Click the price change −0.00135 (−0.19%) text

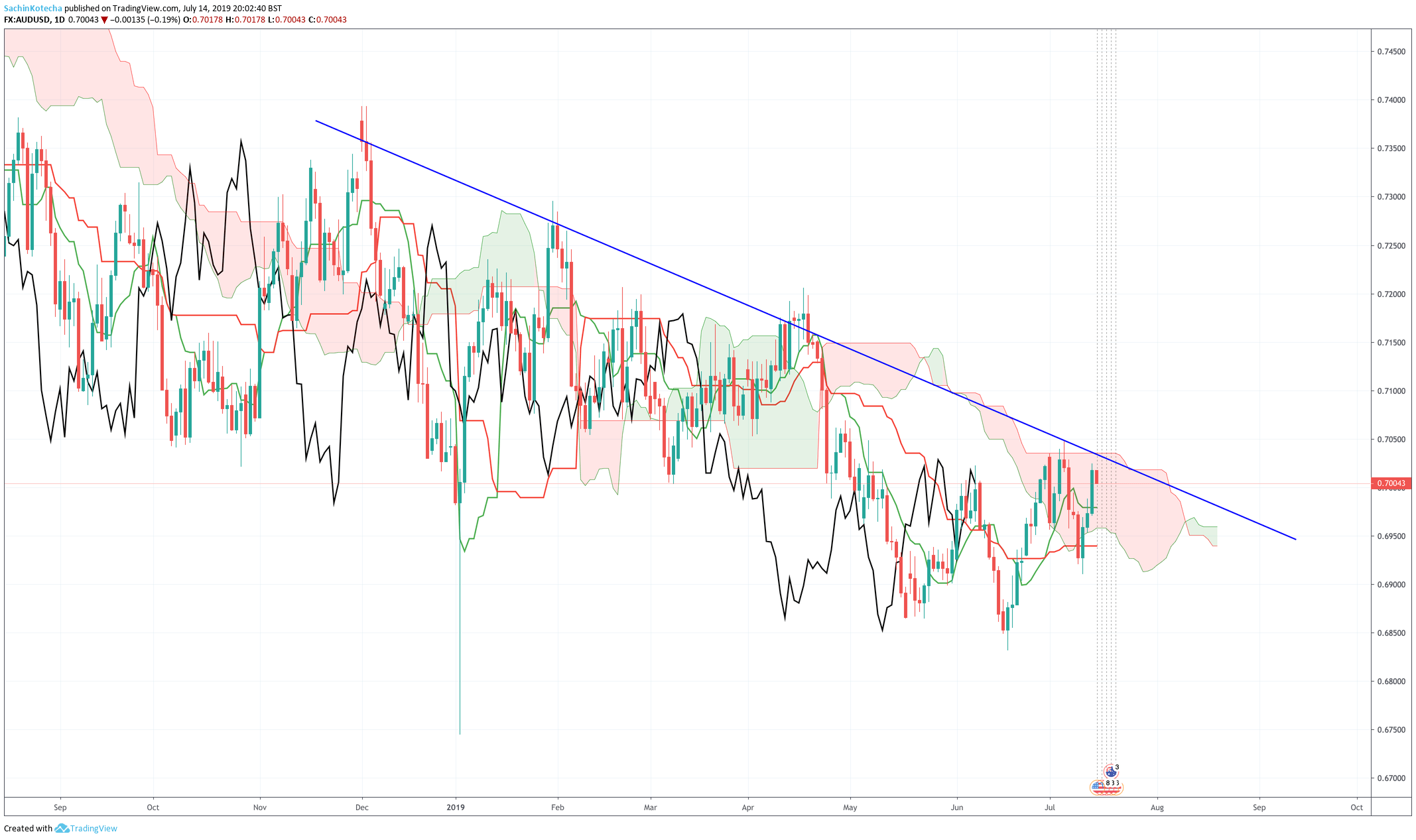pyautogui.click(x=145, y=20)
